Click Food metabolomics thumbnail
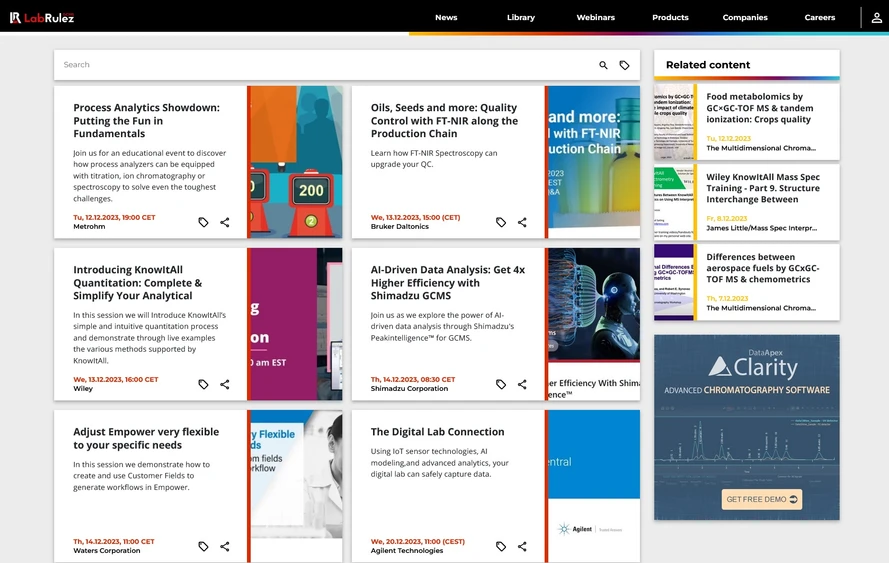Image resolution: width=889 pixels, height=563 pixels. [674, 122]
